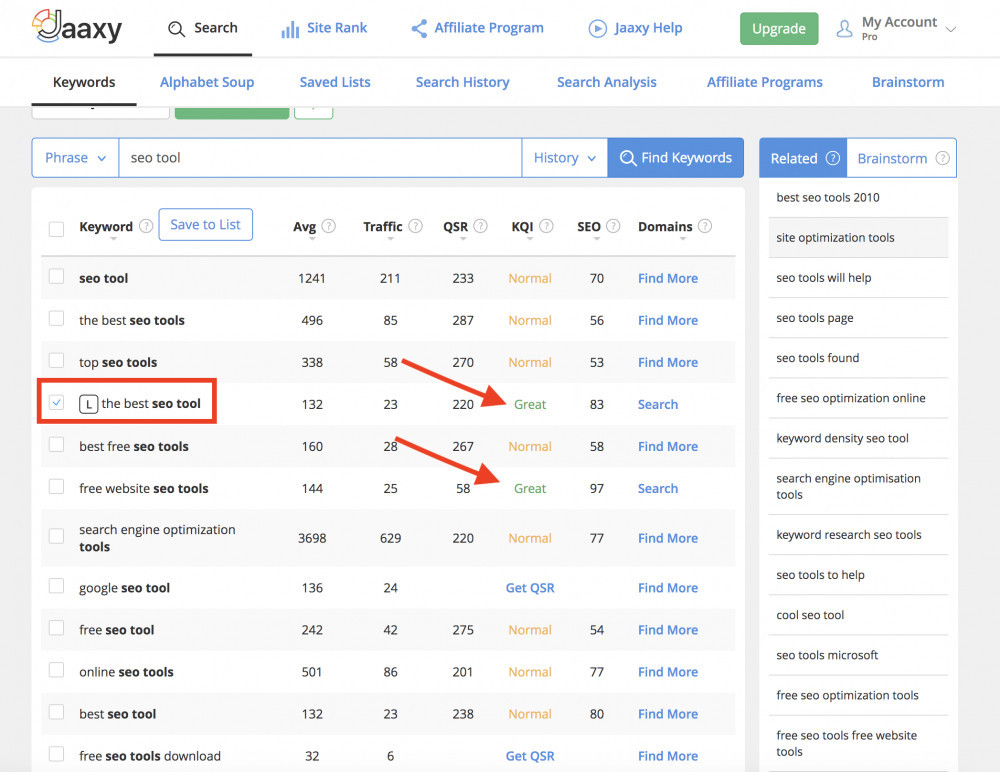Image resolution: width=1000 pixels, height=772 pixels.
Task: Open the Phrase dropdown
Action: 75,158
